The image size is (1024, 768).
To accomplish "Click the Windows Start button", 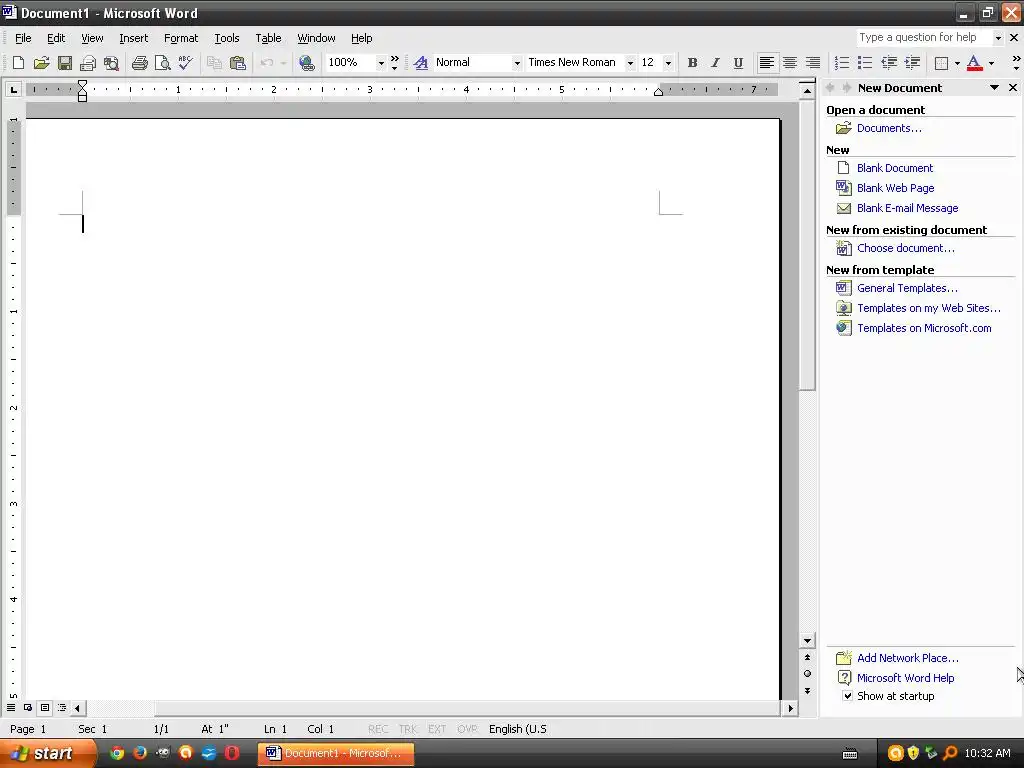I will point(47,753).
